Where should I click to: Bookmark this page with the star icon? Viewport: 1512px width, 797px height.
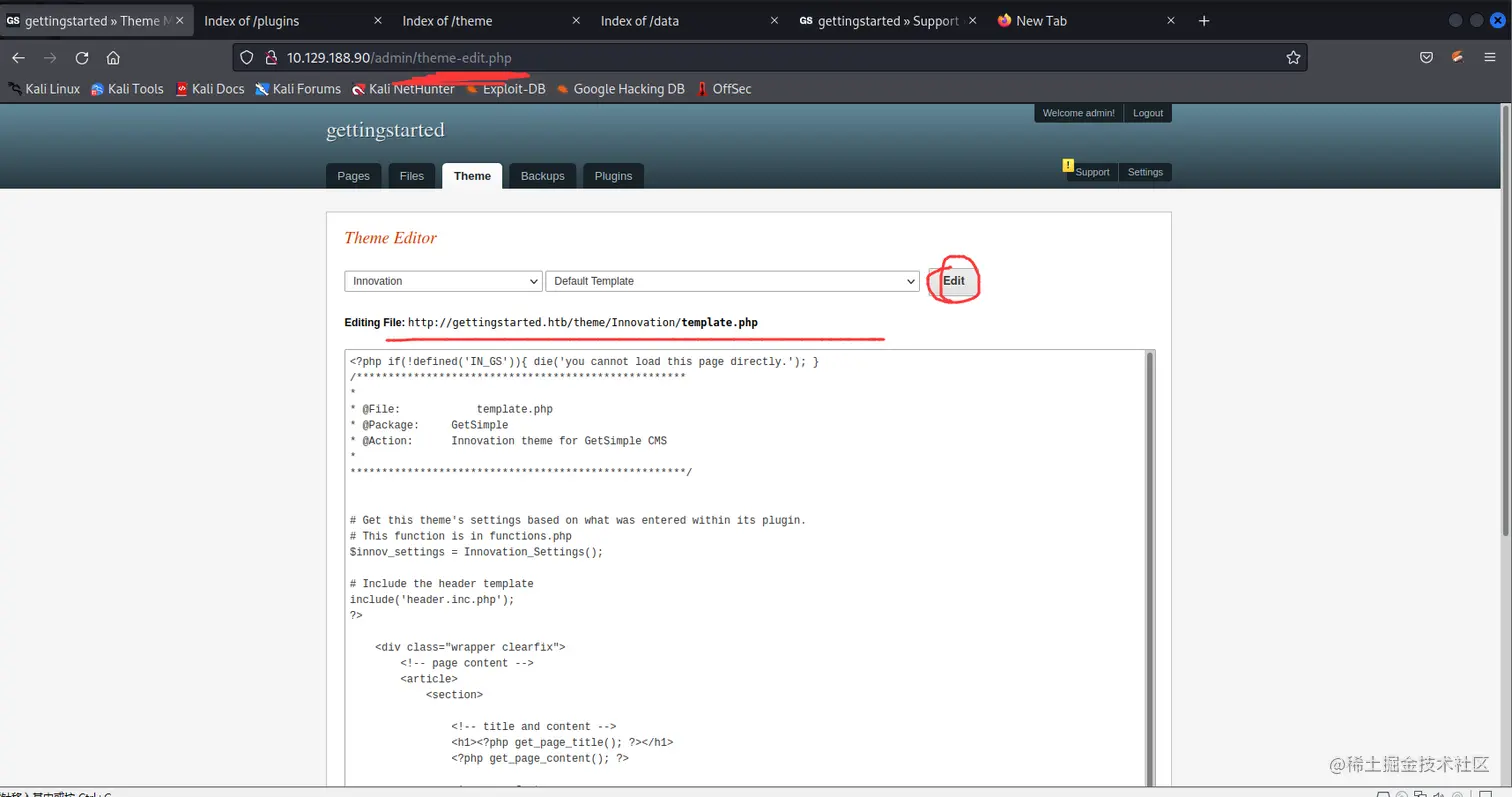[x=1293, y=58]
